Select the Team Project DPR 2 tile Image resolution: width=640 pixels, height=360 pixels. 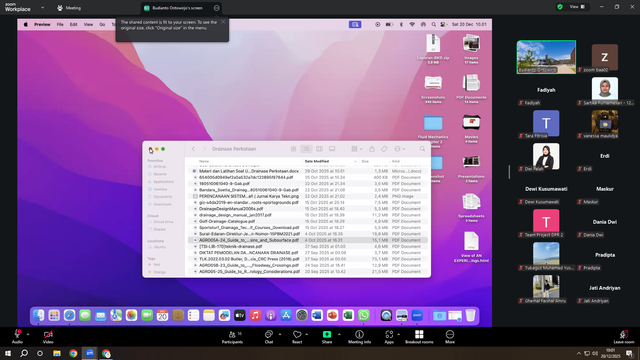546,222
